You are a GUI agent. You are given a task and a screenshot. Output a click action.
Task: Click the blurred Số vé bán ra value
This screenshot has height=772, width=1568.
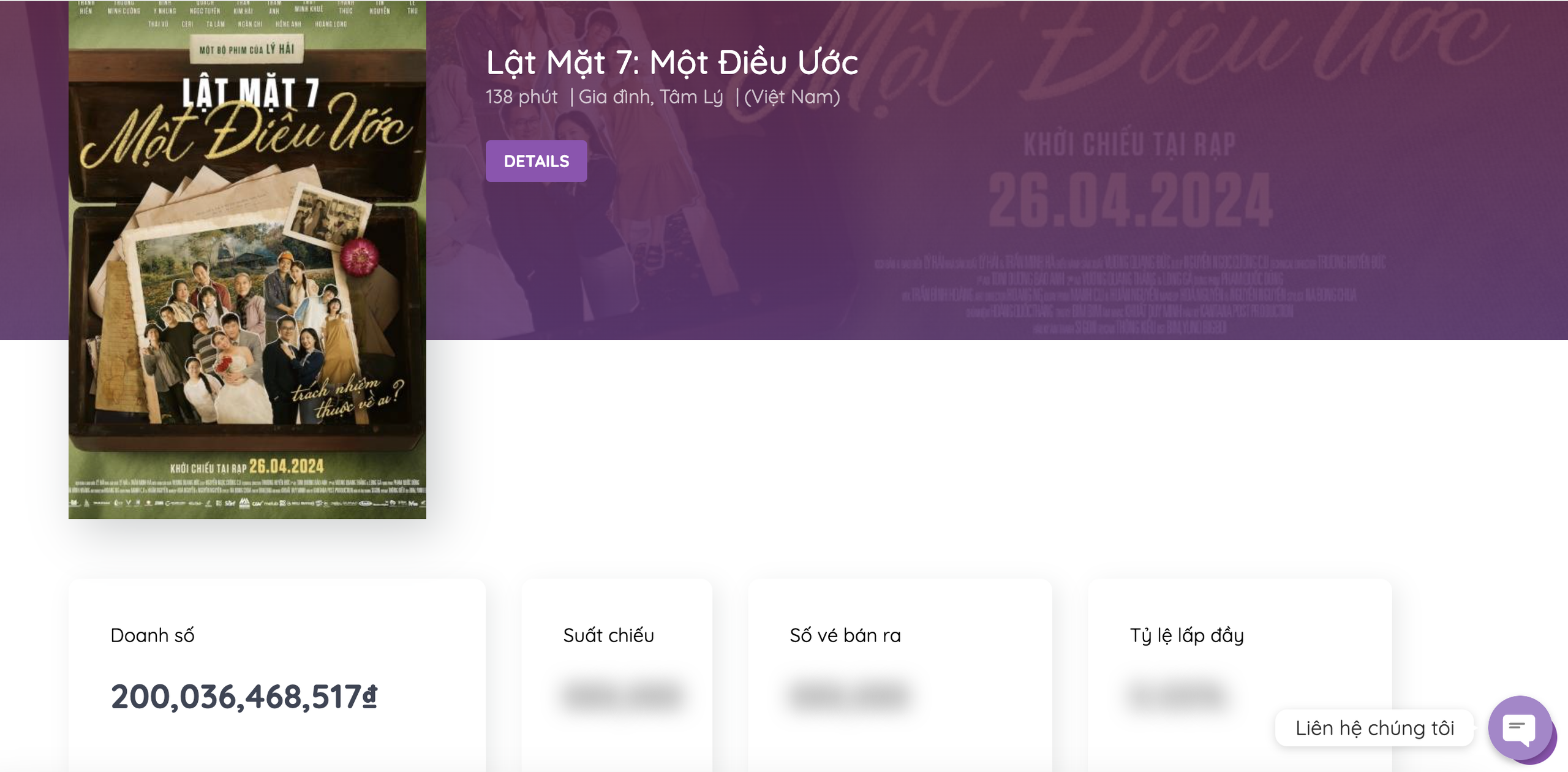850,695
